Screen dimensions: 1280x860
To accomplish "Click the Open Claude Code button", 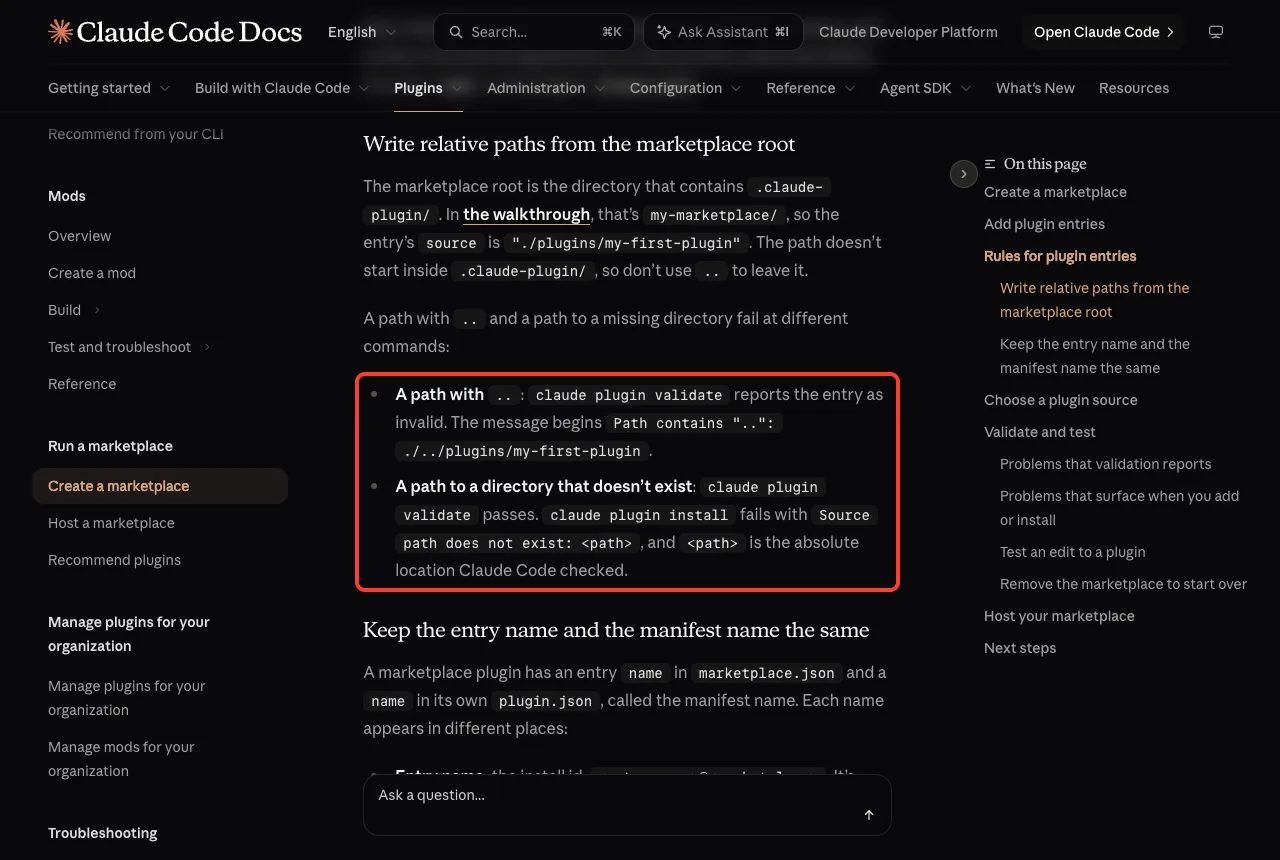I will click(x=1104, y=32).
